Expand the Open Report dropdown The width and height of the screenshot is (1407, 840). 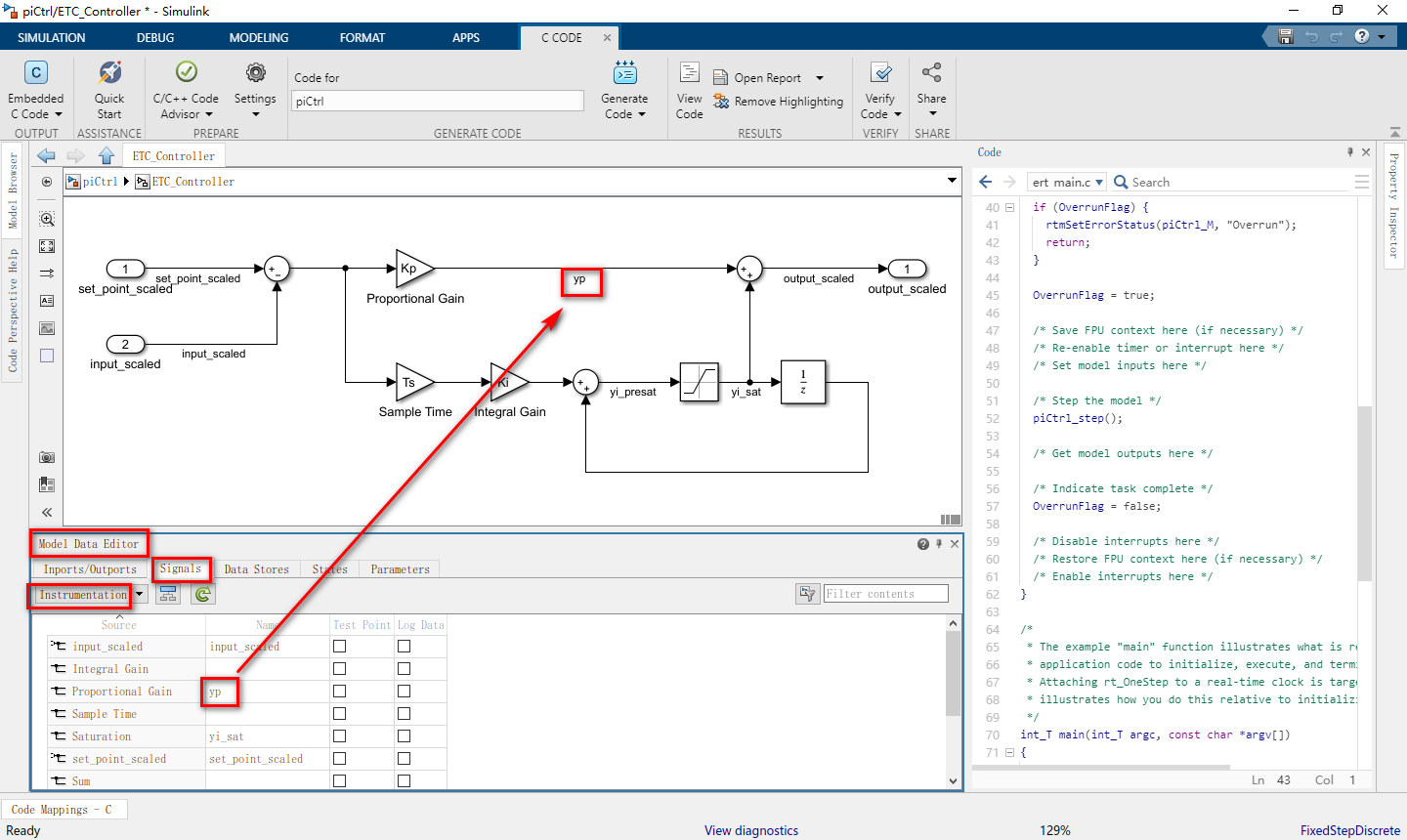click(819, 77)
